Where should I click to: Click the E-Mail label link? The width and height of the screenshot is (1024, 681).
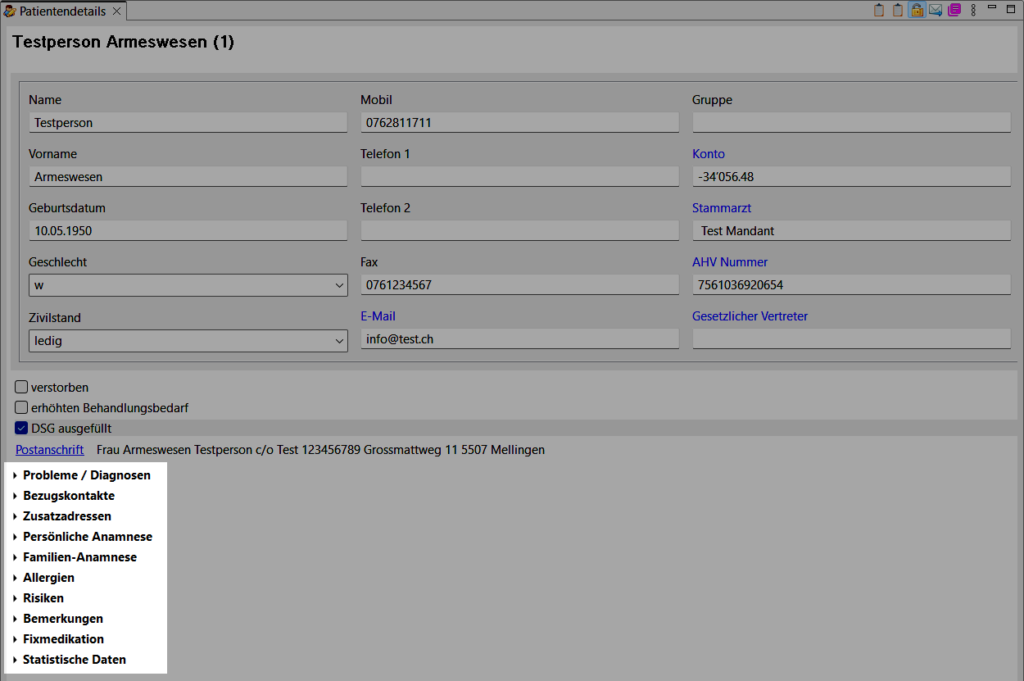377,316
